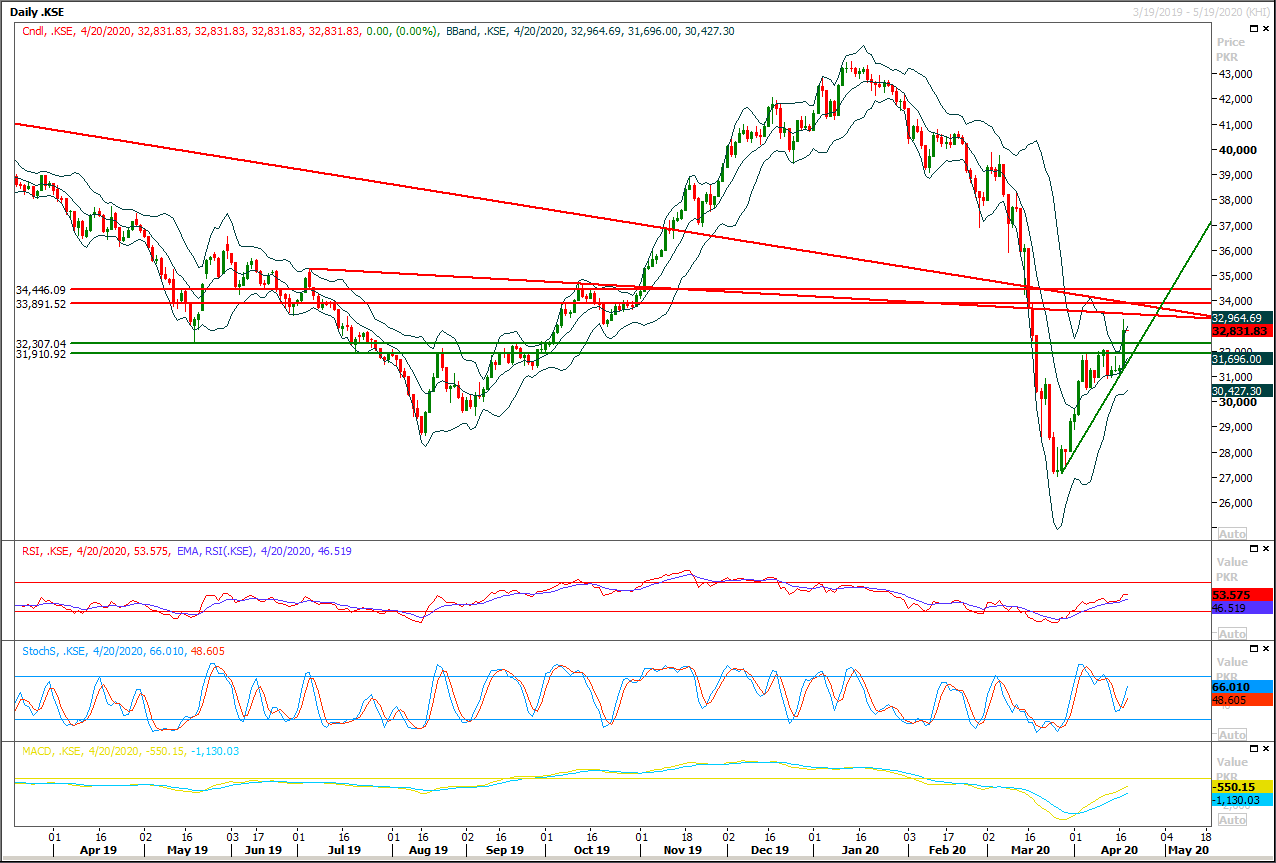Click the May 20 time axis label

point(1187,850)
